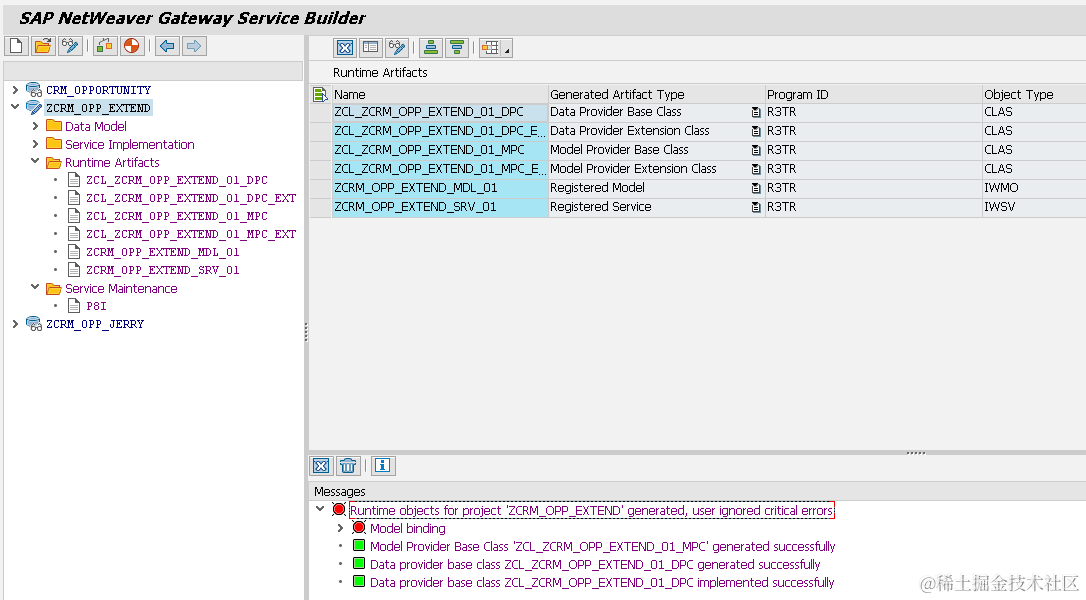Click the green status icon of Model Provider Base Class message

[x=359, y=545]
